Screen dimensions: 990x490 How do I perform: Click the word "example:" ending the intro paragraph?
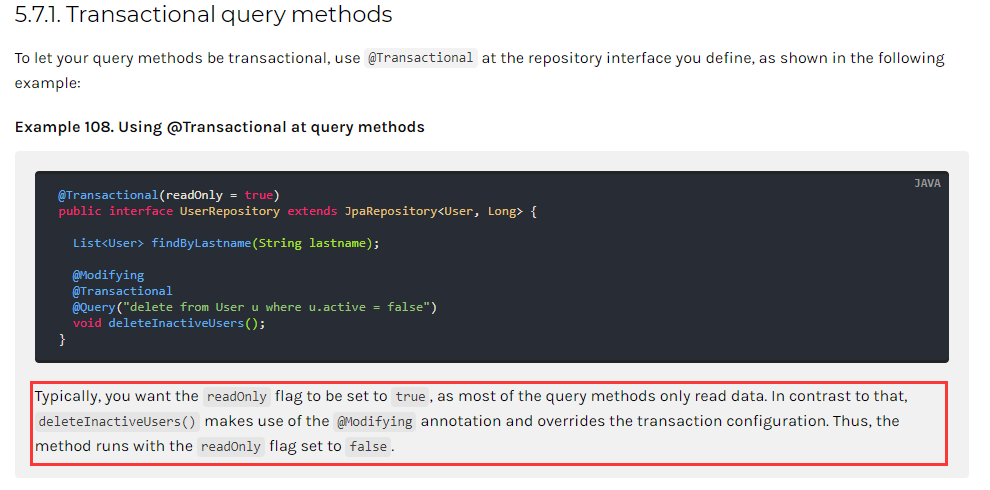(48, 83)
